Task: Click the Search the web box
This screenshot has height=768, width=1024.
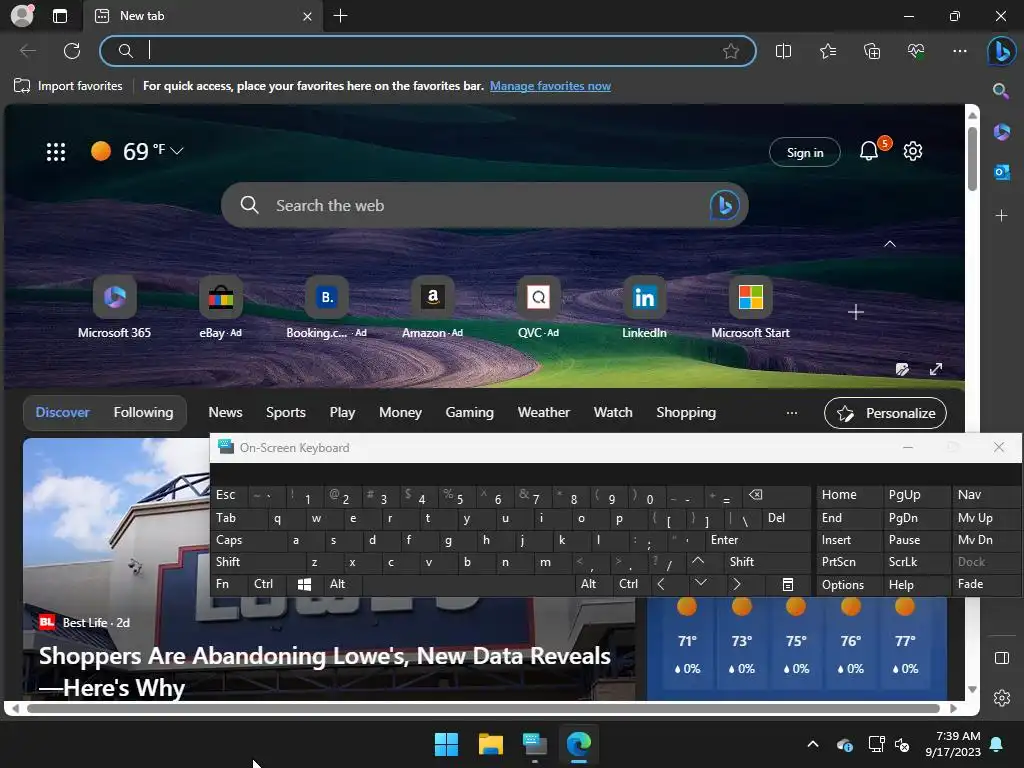Action: pos(484,205)
